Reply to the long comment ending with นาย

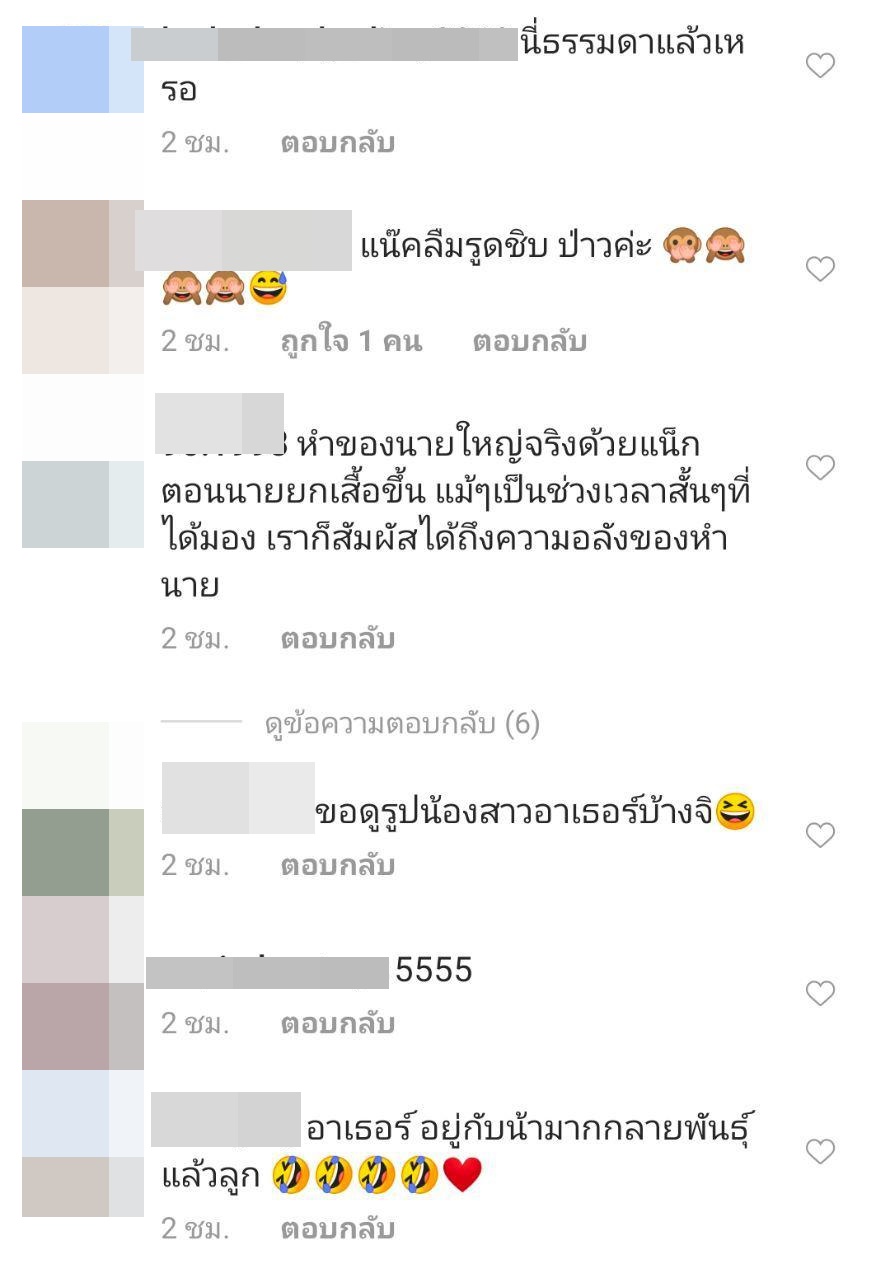[338, 639]
